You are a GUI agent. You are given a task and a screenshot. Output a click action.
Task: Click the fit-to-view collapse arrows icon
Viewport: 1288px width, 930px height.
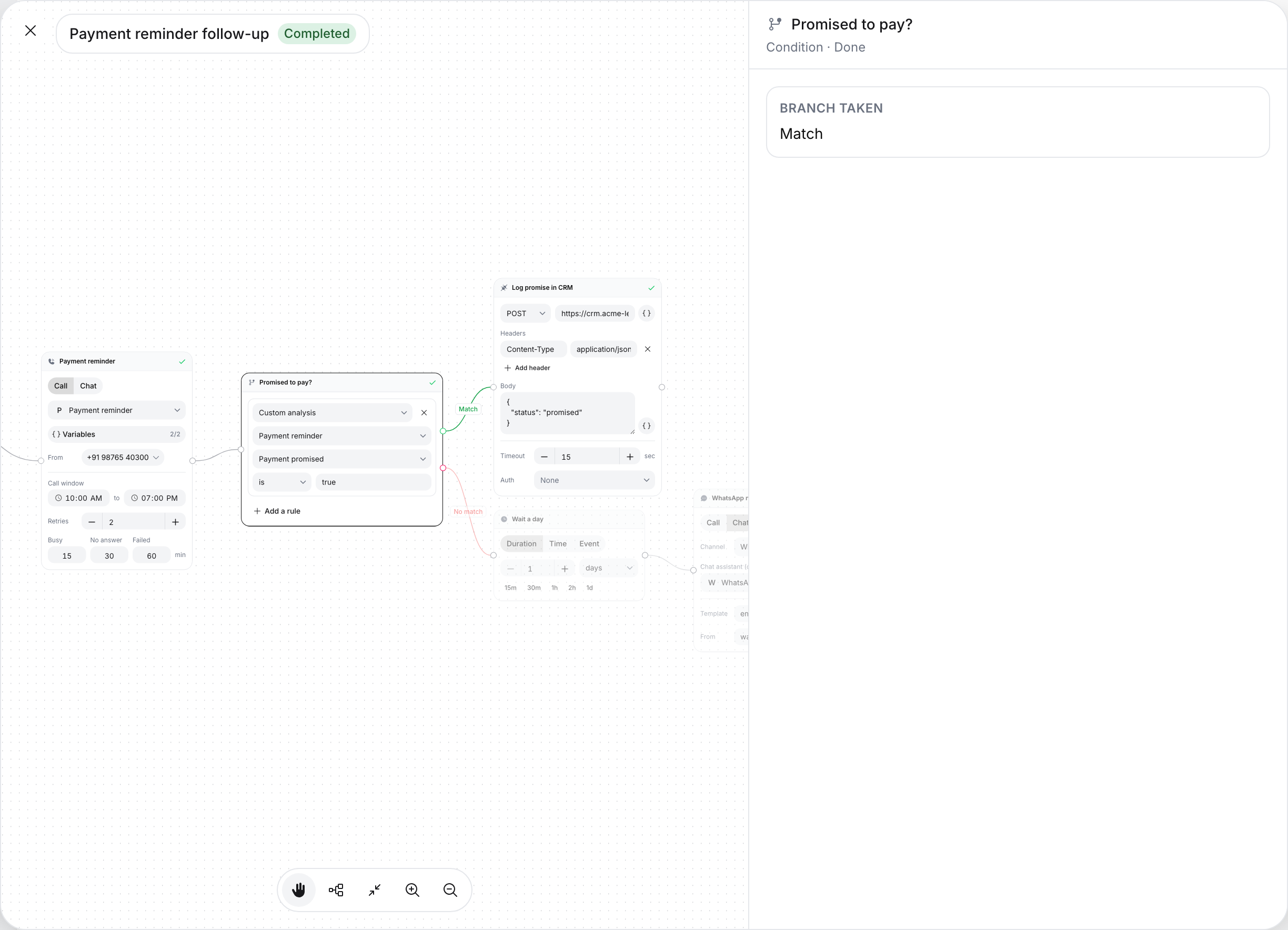[x=374, y=889]
